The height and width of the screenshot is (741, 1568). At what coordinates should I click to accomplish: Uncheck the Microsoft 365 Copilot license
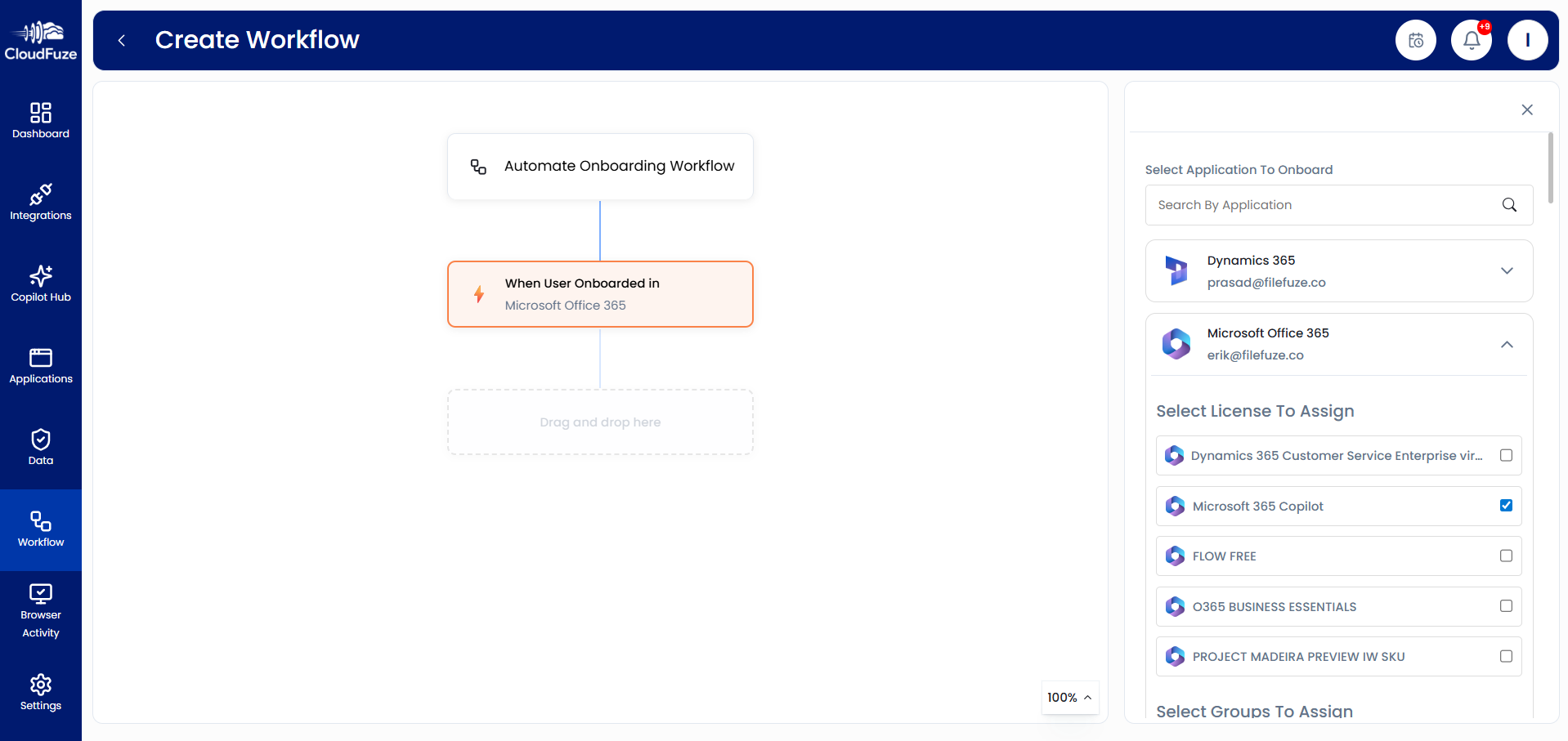click(1507, 506)
